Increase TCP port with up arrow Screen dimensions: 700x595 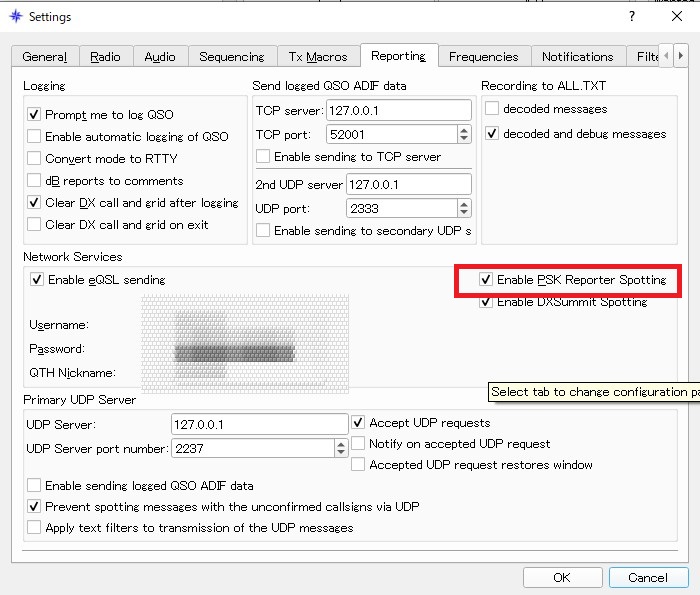pos(464,129)
